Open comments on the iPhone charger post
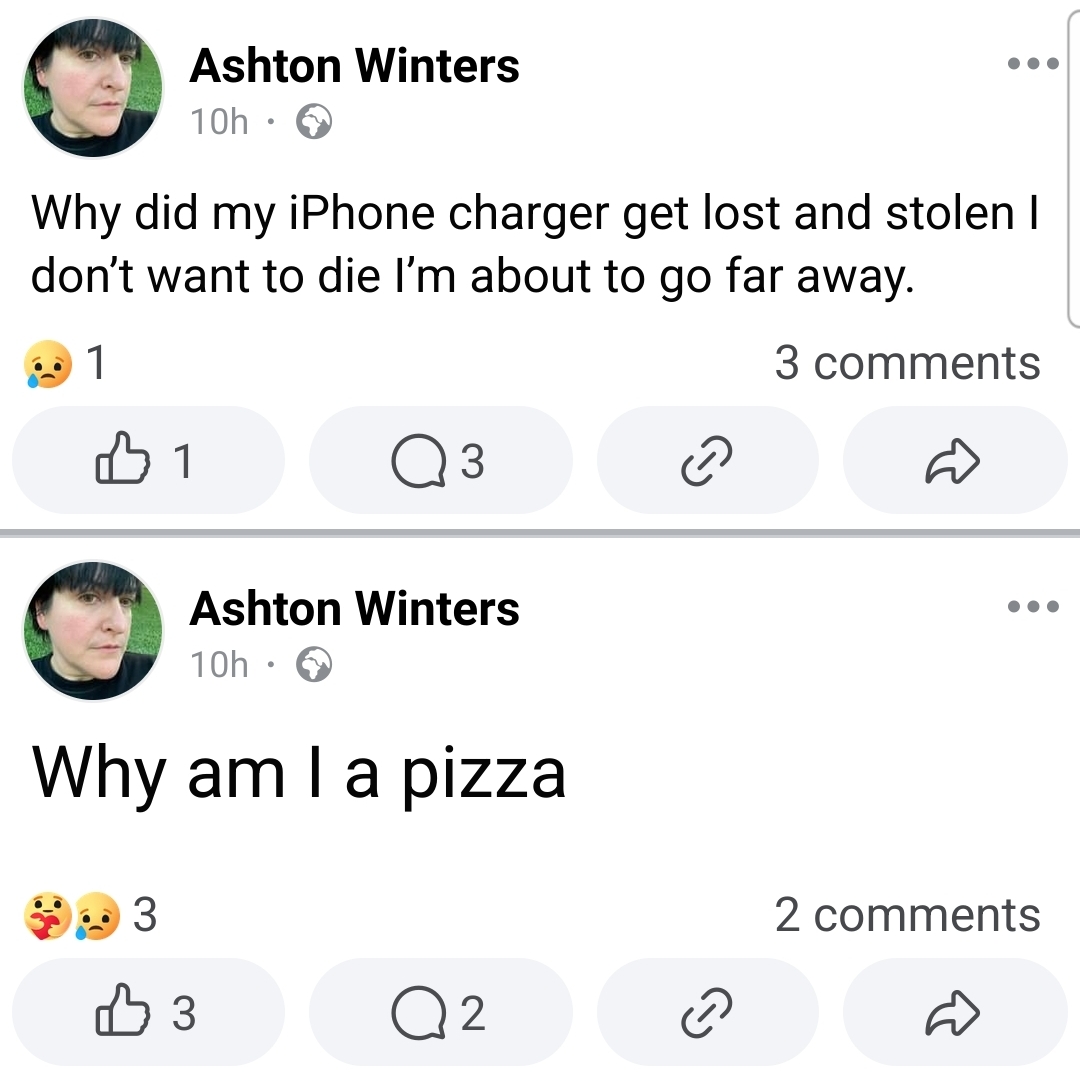 coord(440,460)
